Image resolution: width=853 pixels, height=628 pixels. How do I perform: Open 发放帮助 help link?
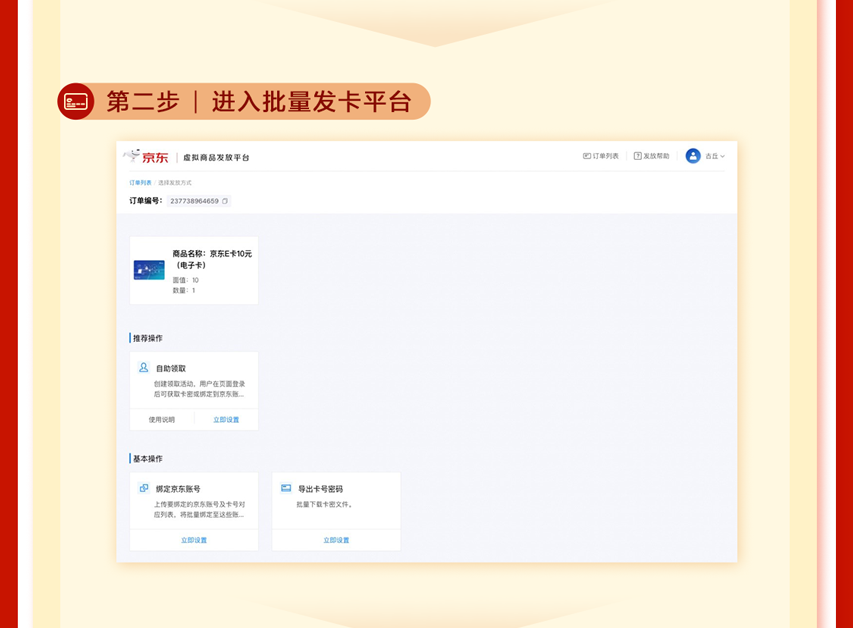tap(651, 156)
